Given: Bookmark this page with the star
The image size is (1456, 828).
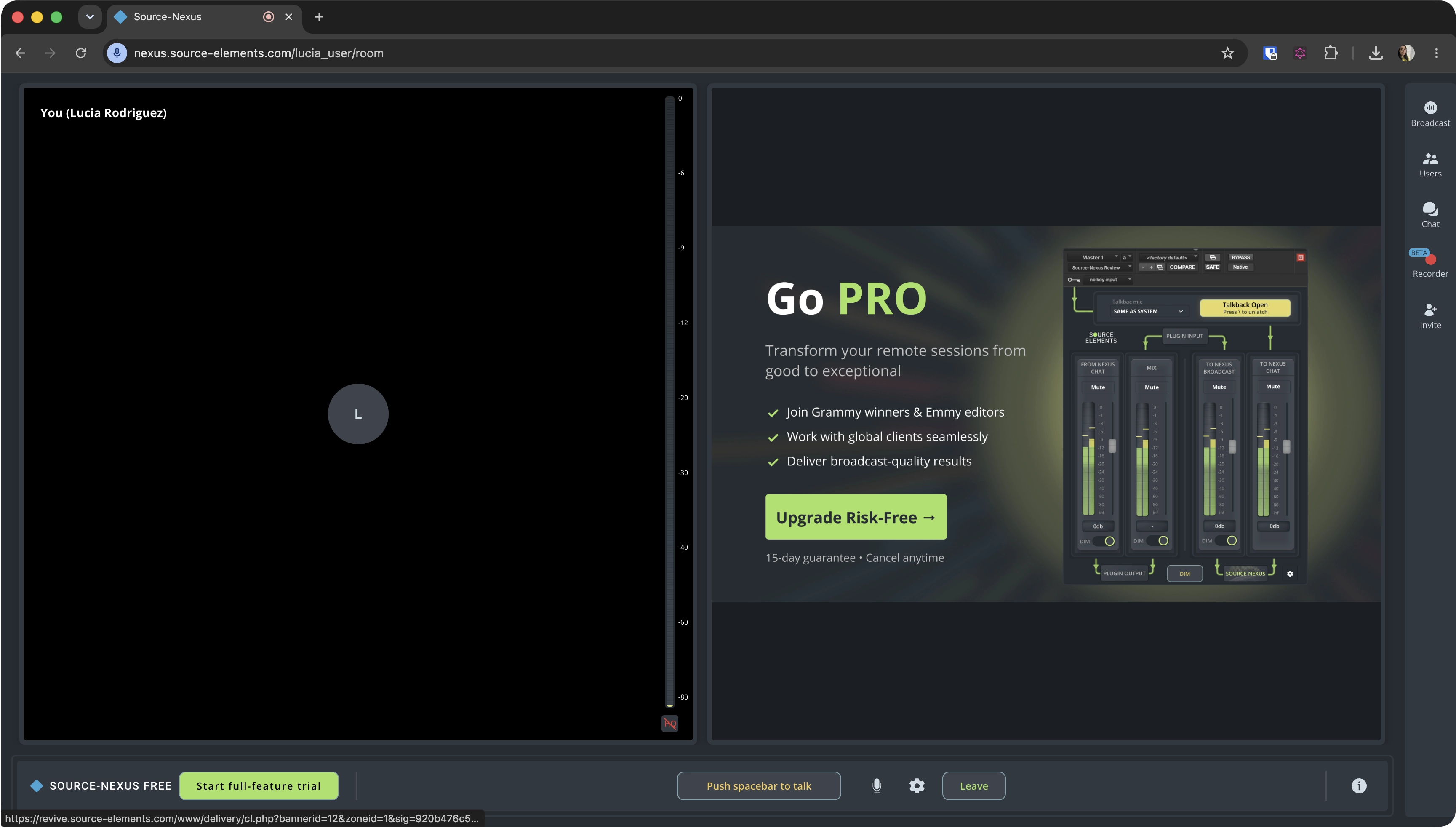Looking at the screenshot, I should click(1227, 53).
